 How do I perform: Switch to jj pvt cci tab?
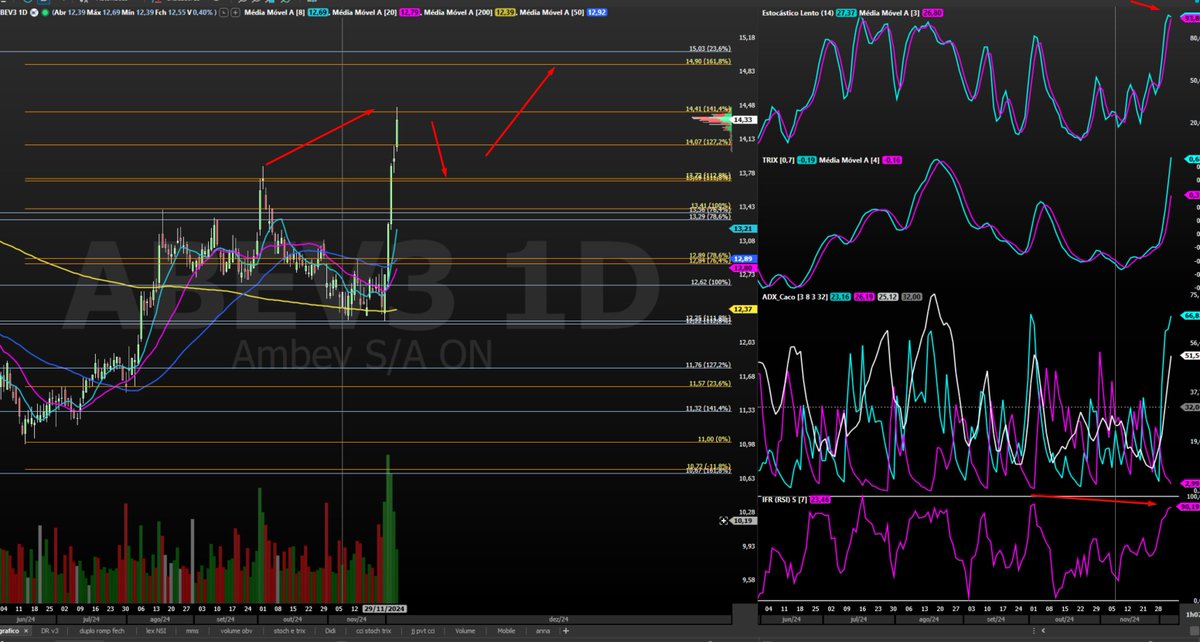coord(422,631)
